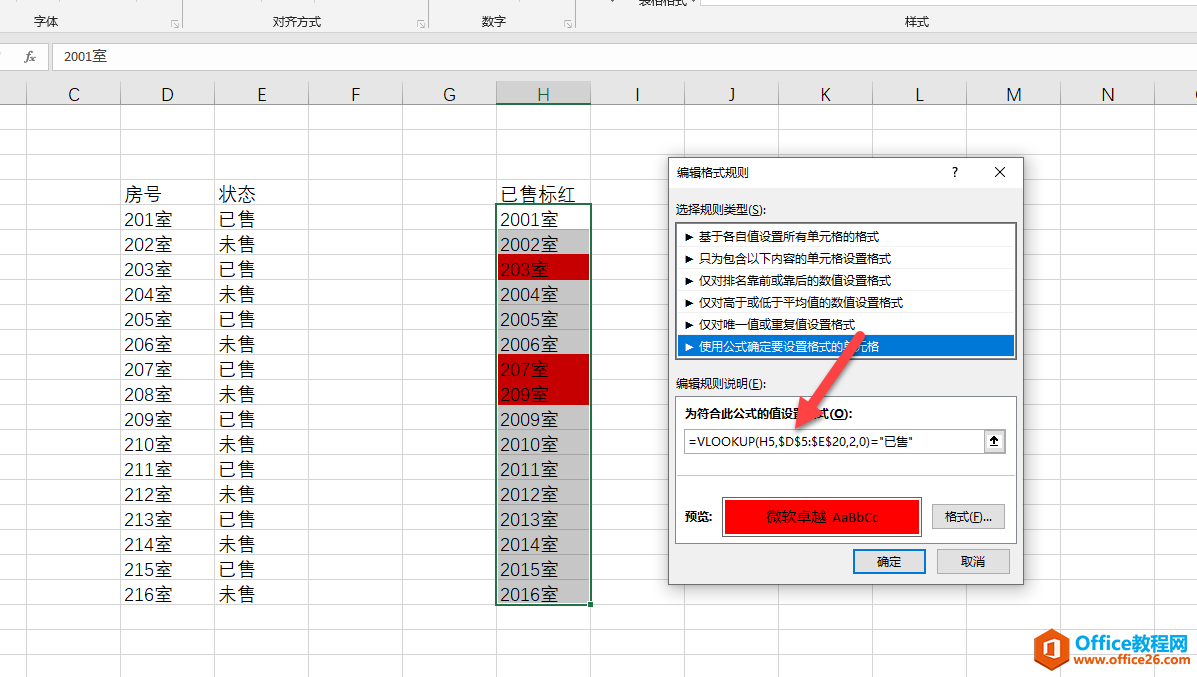Select column L header
Screen dimensions: 1197x677
(x=919, y=94)
